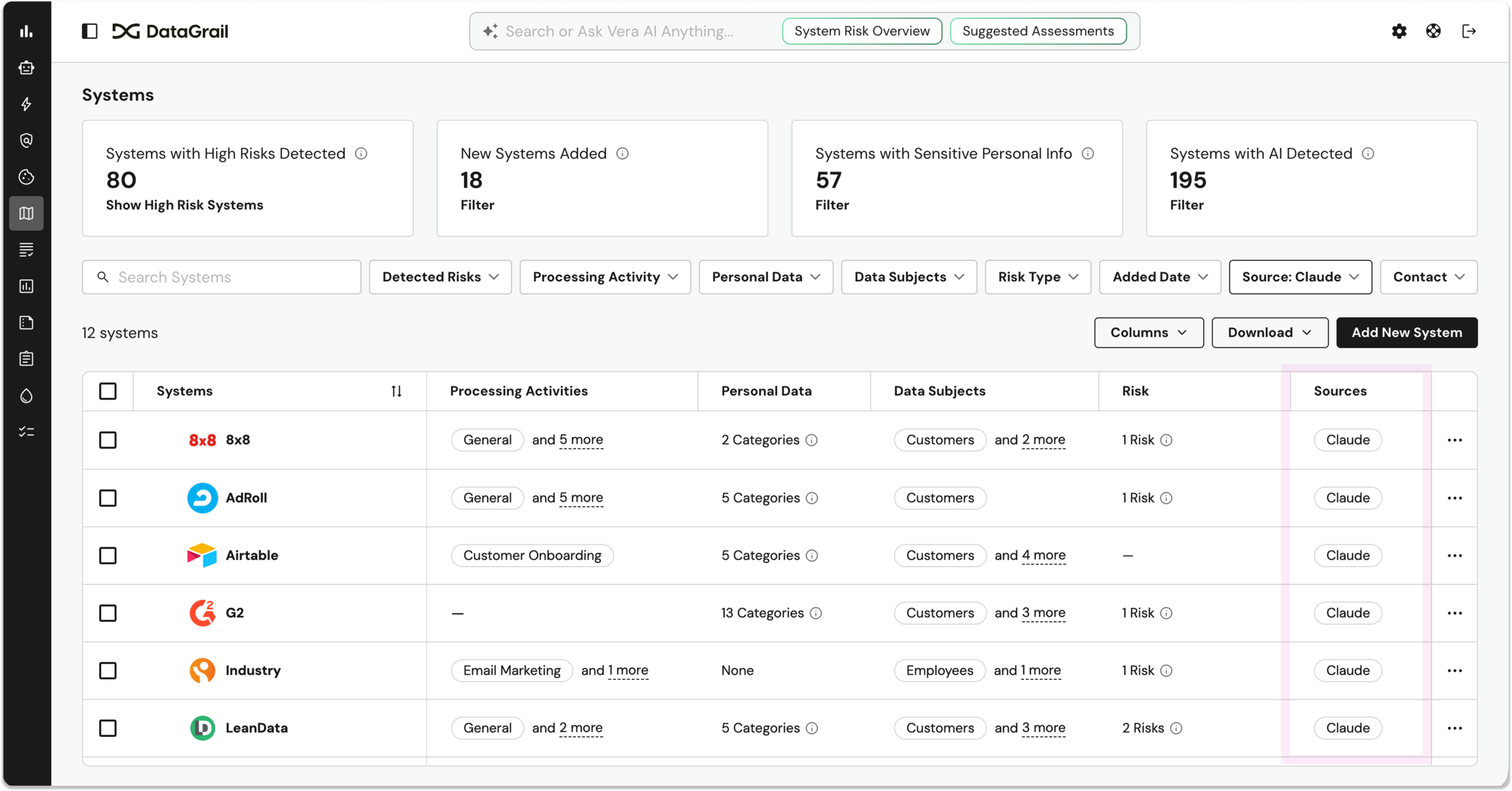Open the more options menu for Airtable row
The width and height of the screenshot is (1512, 791).
click(1454, 556)
